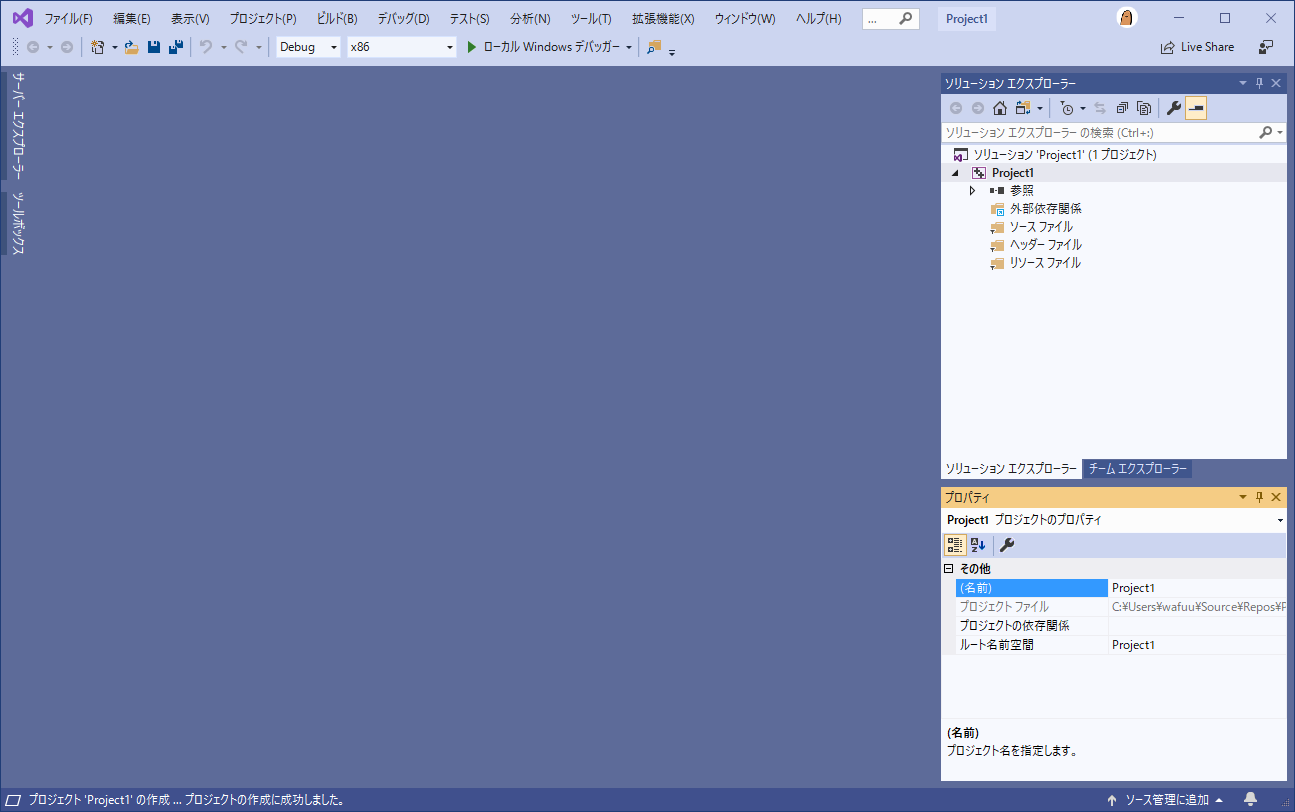Switch to the チーム エクスプローラー tab
The width and height of the screenshot is (1295, 812).
coord(1137,469)
